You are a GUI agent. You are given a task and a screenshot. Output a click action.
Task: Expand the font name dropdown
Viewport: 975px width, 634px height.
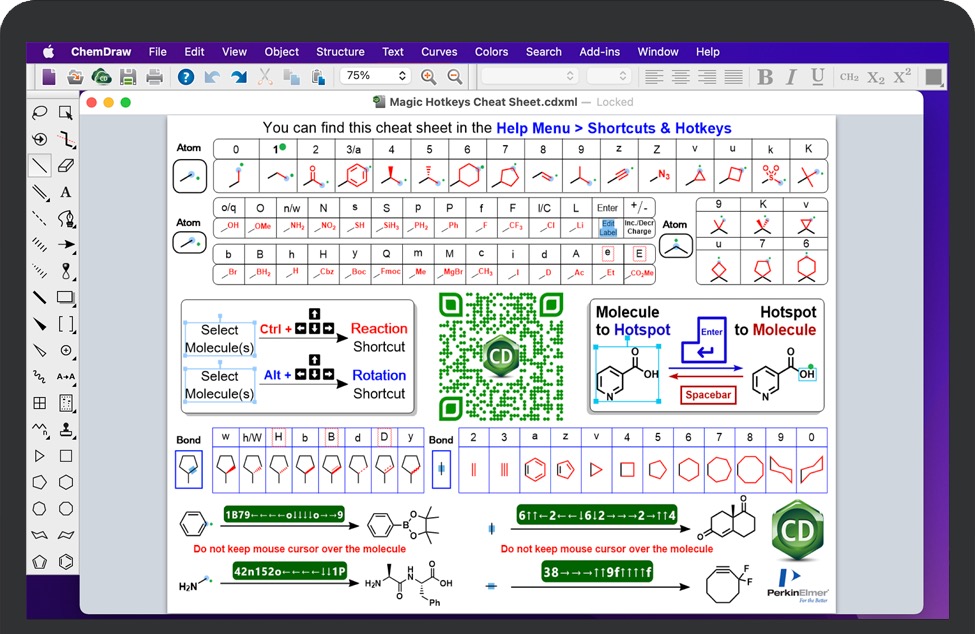528,76
